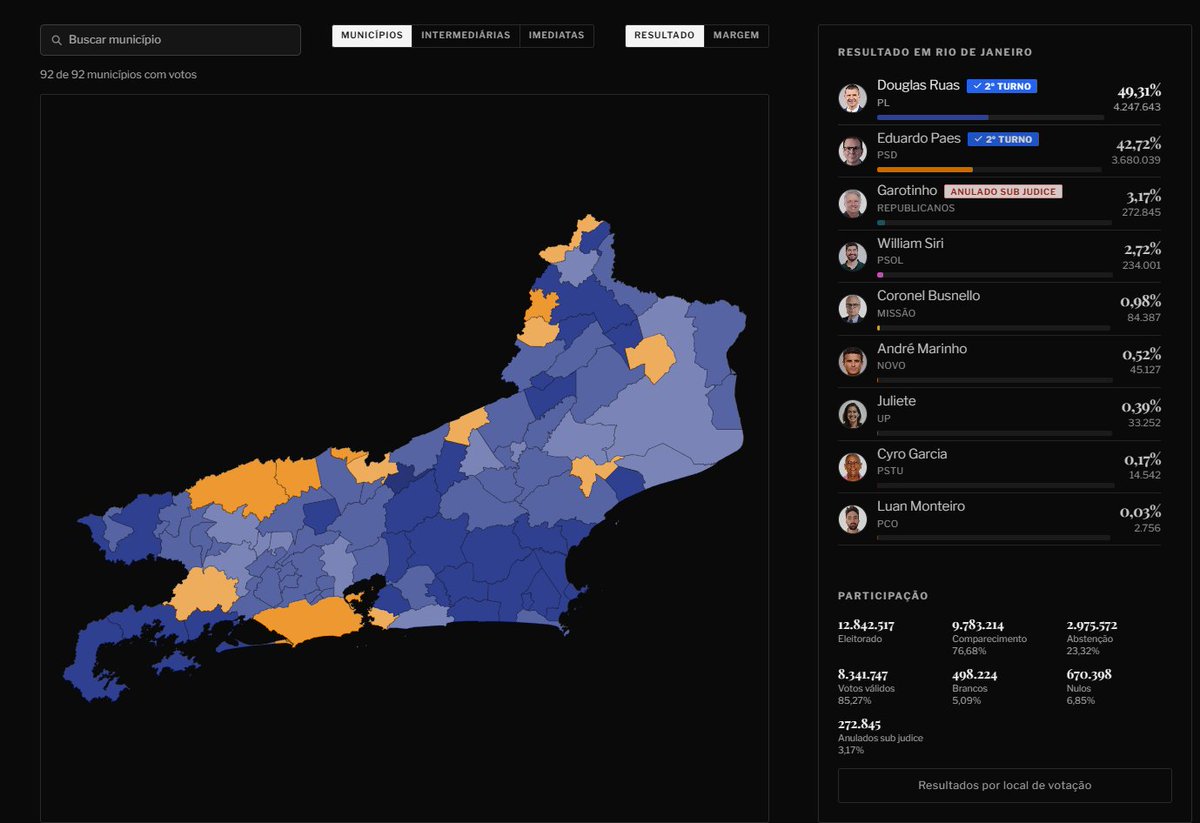Click the 2º TURNO badge beside Douglas Ruas
Viewport: 1200px width, 823px height.
click(1002, 86)
